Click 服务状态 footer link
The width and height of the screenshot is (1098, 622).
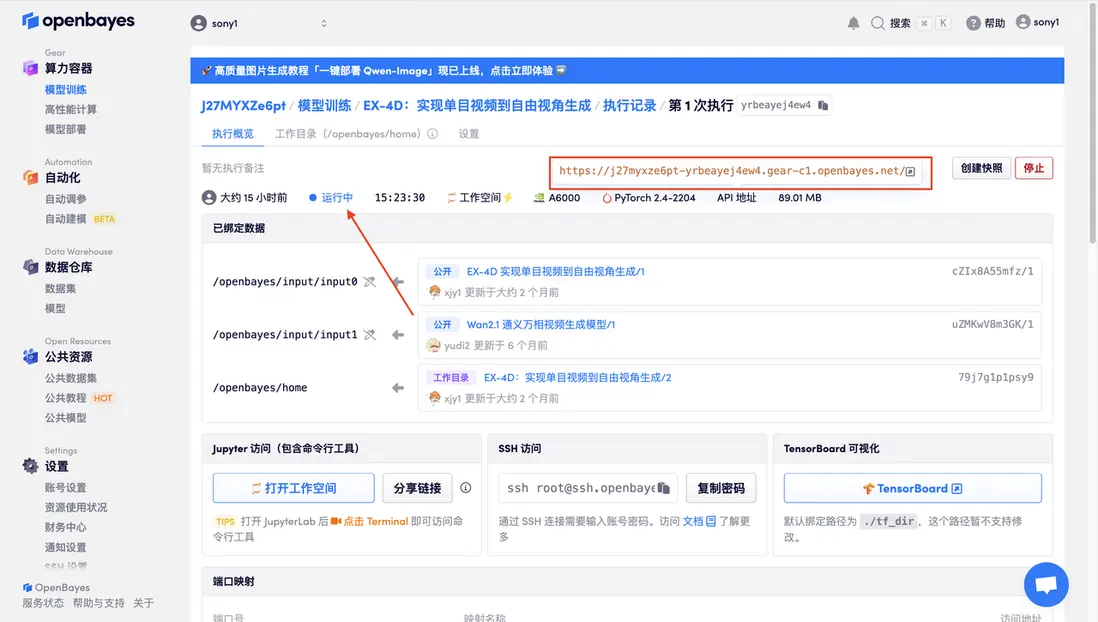(43, 603)
